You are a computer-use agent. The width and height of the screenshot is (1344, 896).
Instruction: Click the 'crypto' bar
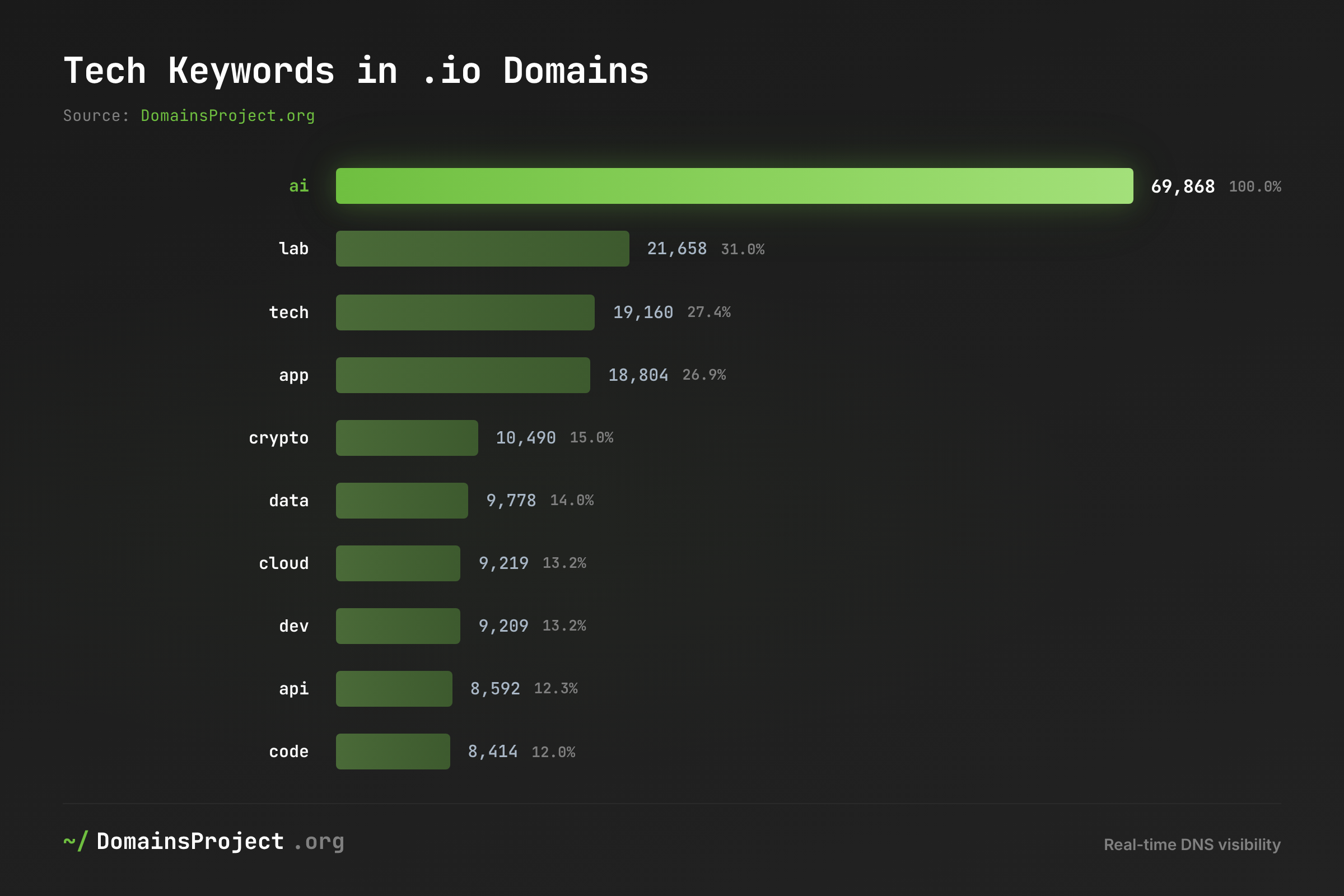pos(407,438)
